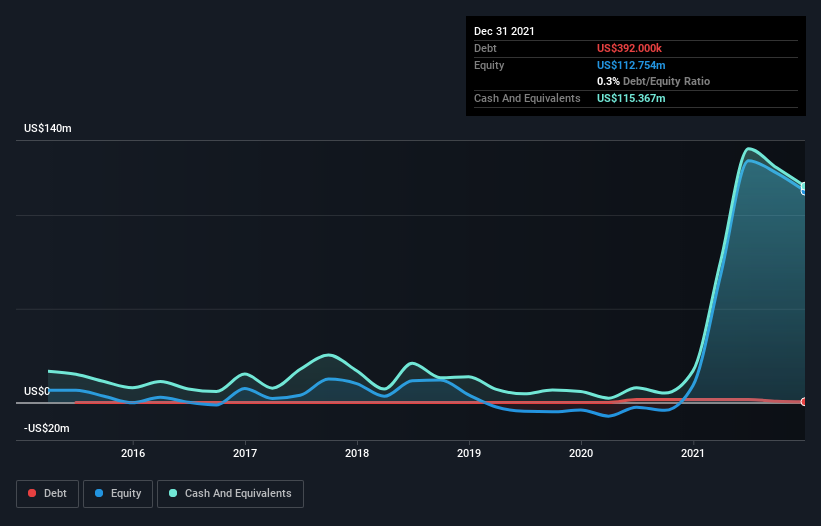Screen dimensions: 821x526
Task: Select the 2018 x-axis label
Action: tap(357, 453)
